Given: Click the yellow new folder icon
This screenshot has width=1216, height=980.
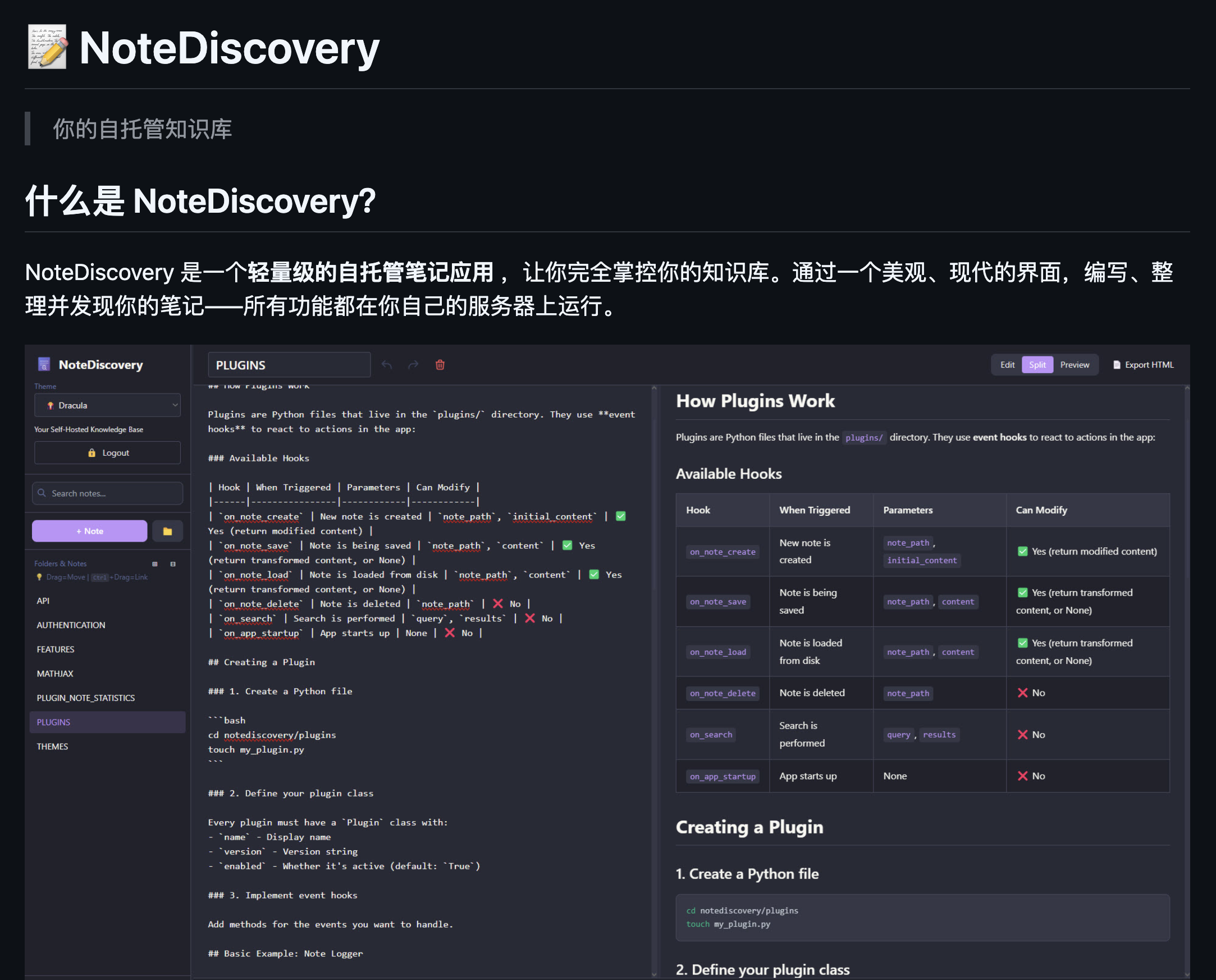Looking at the screenshot, I should click(x=167, y=531).
